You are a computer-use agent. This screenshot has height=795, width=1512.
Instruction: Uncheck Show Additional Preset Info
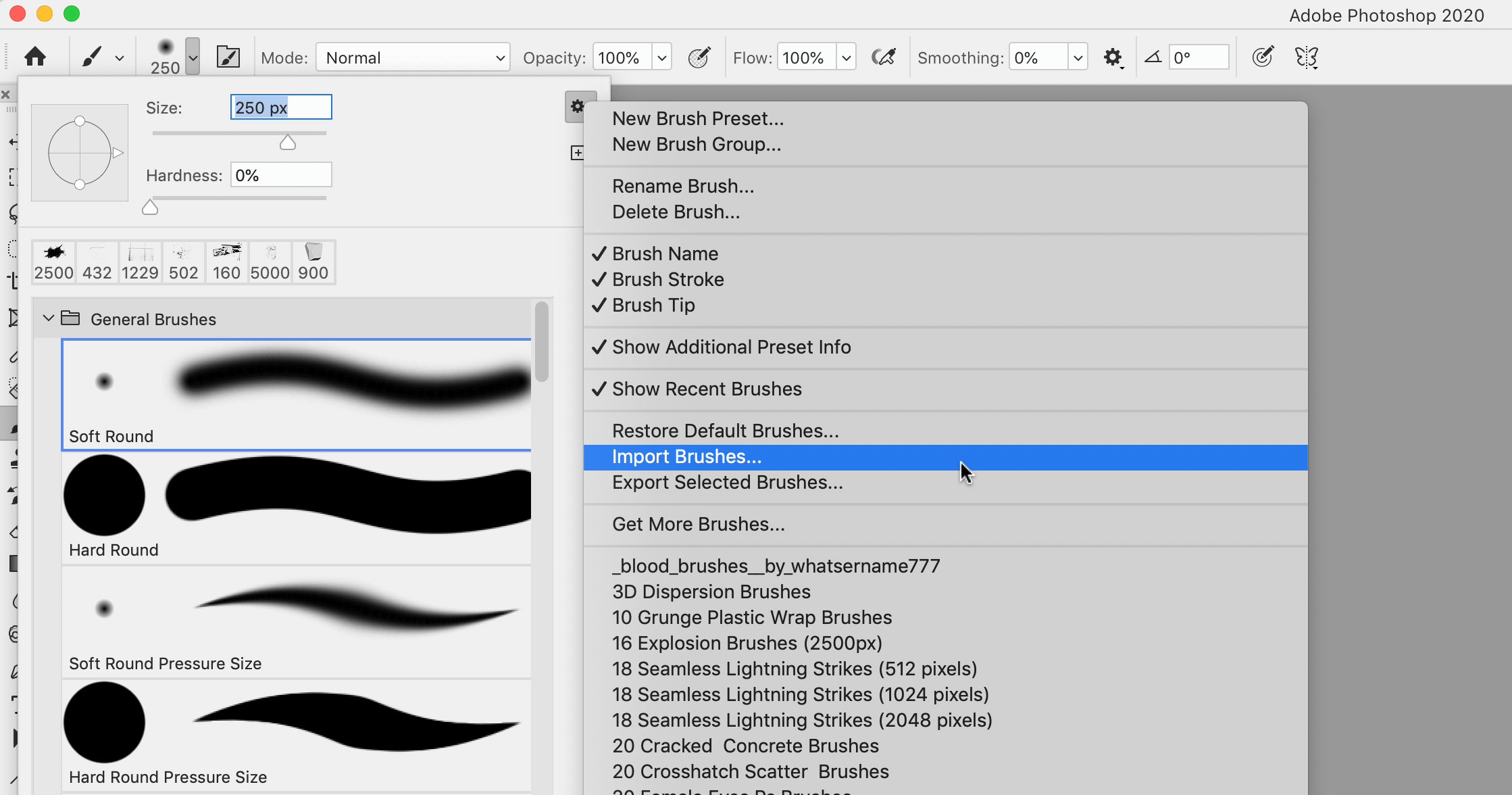point(731,347)
